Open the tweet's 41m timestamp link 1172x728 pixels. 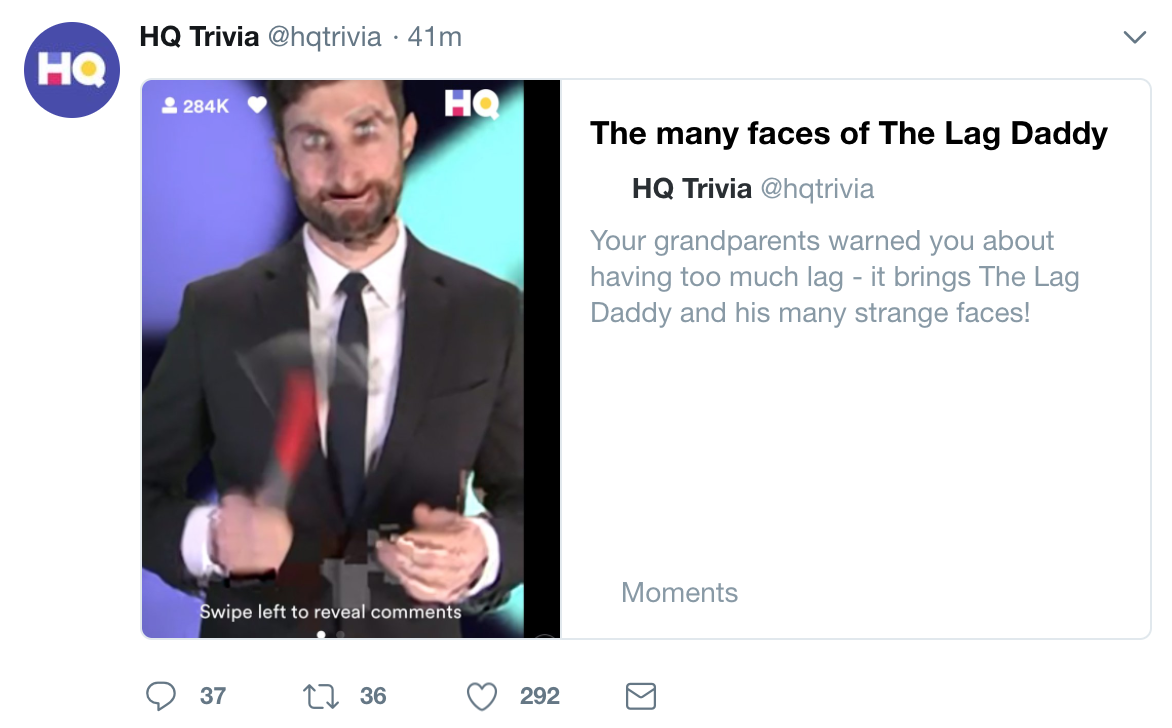pyautogui.click(x=434, y=37)
